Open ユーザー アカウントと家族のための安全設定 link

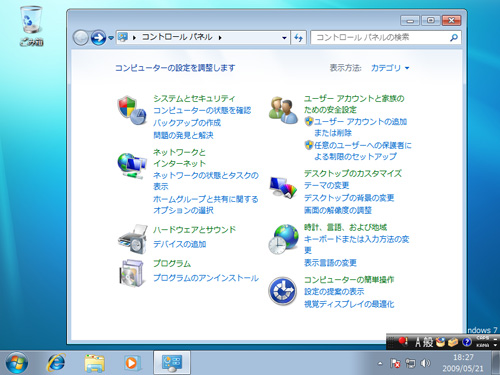(354, 104)
